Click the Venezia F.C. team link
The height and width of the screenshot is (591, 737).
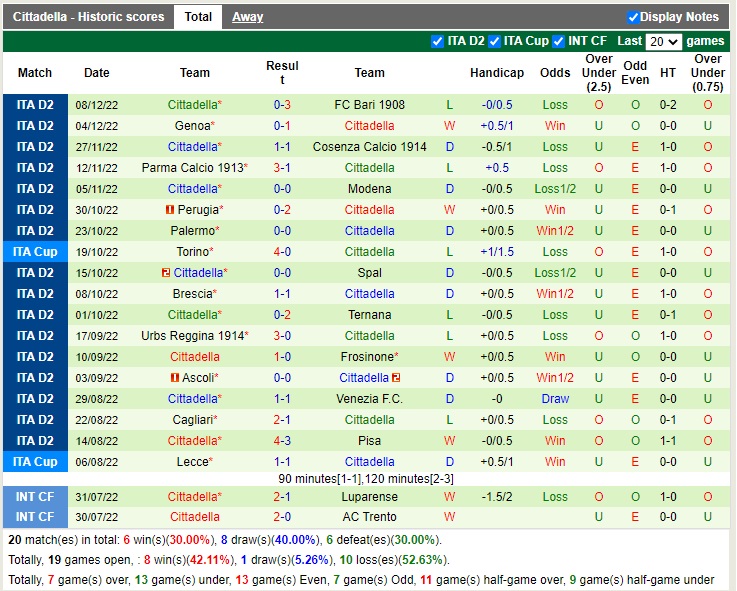point(369,399)
